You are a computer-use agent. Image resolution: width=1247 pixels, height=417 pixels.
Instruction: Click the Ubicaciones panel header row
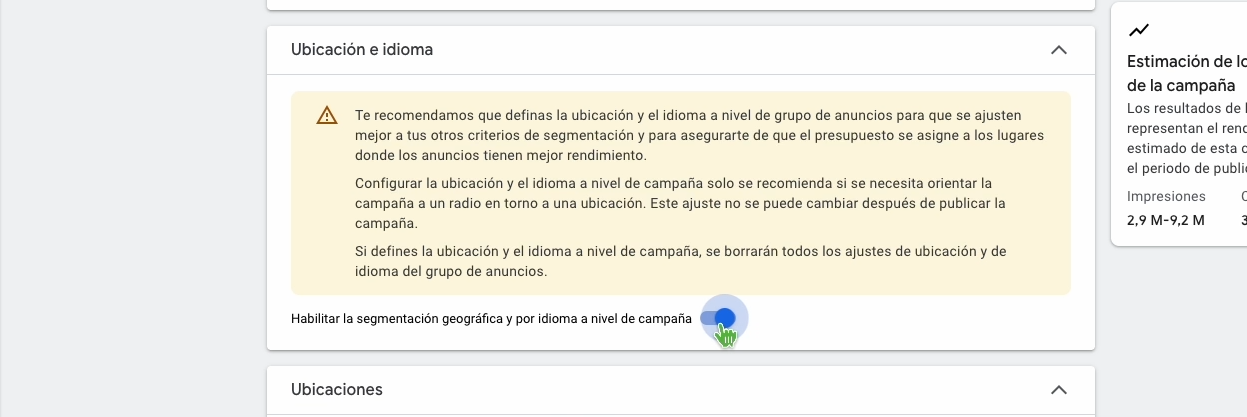click(681, 390)
